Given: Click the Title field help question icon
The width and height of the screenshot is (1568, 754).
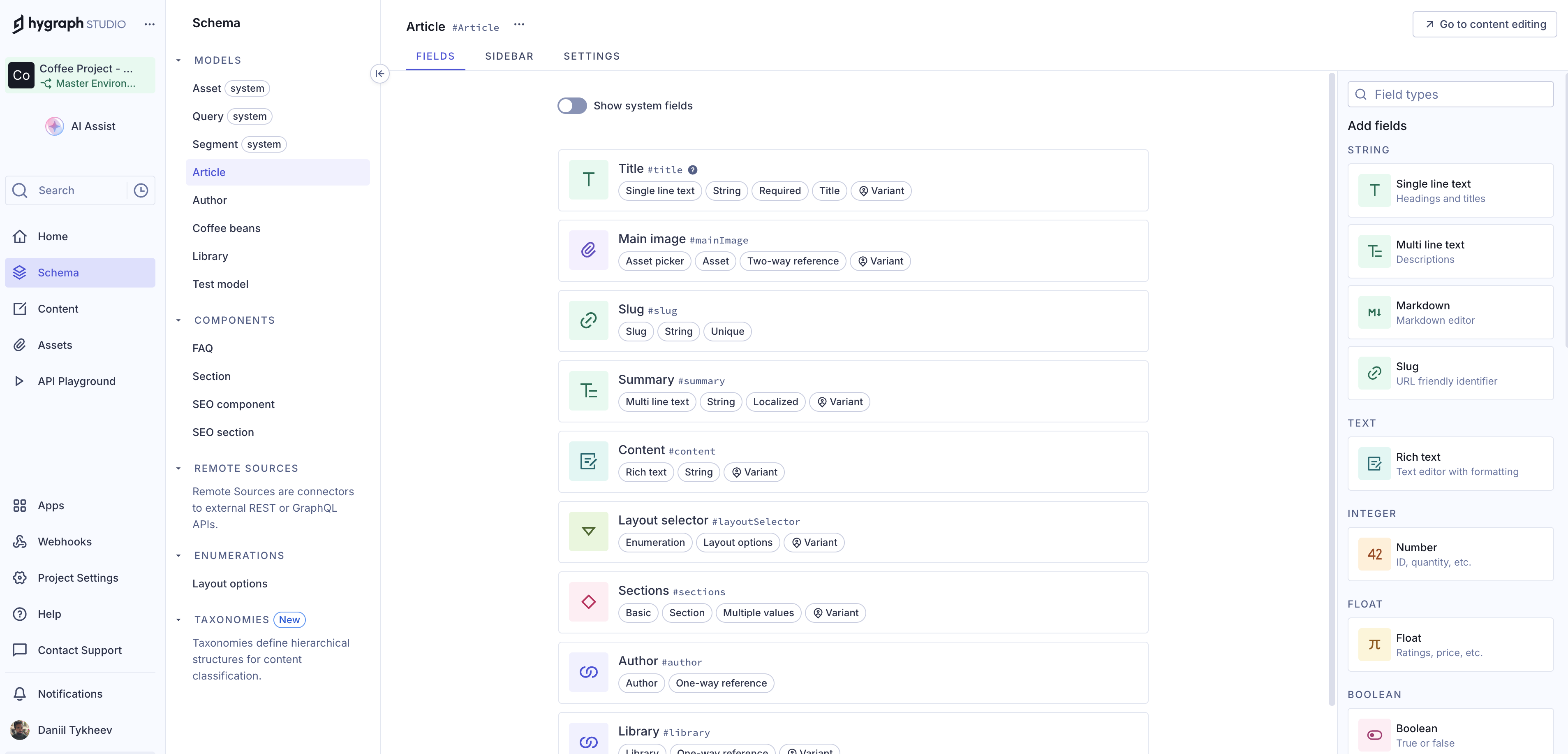Looking at the screenshot, I should (x=693, y=170).
